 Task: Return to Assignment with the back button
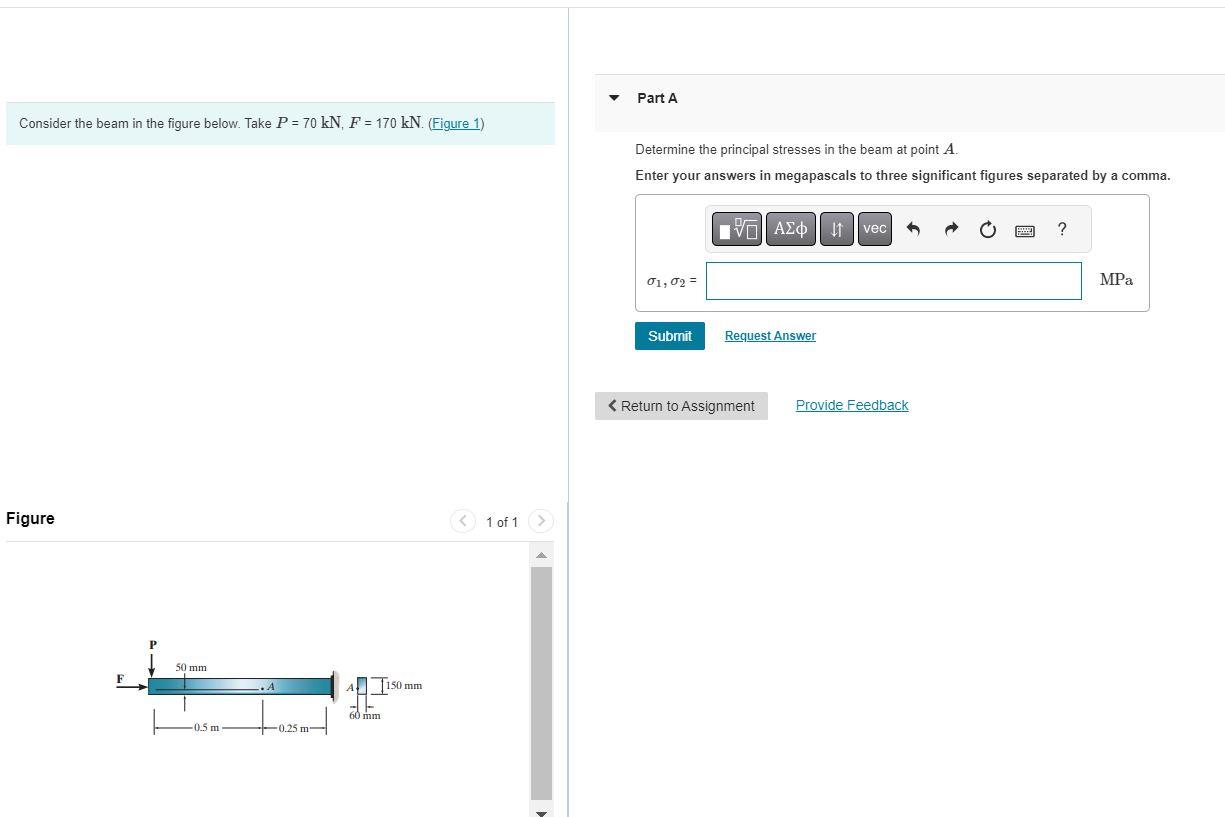tap(681, 405)
